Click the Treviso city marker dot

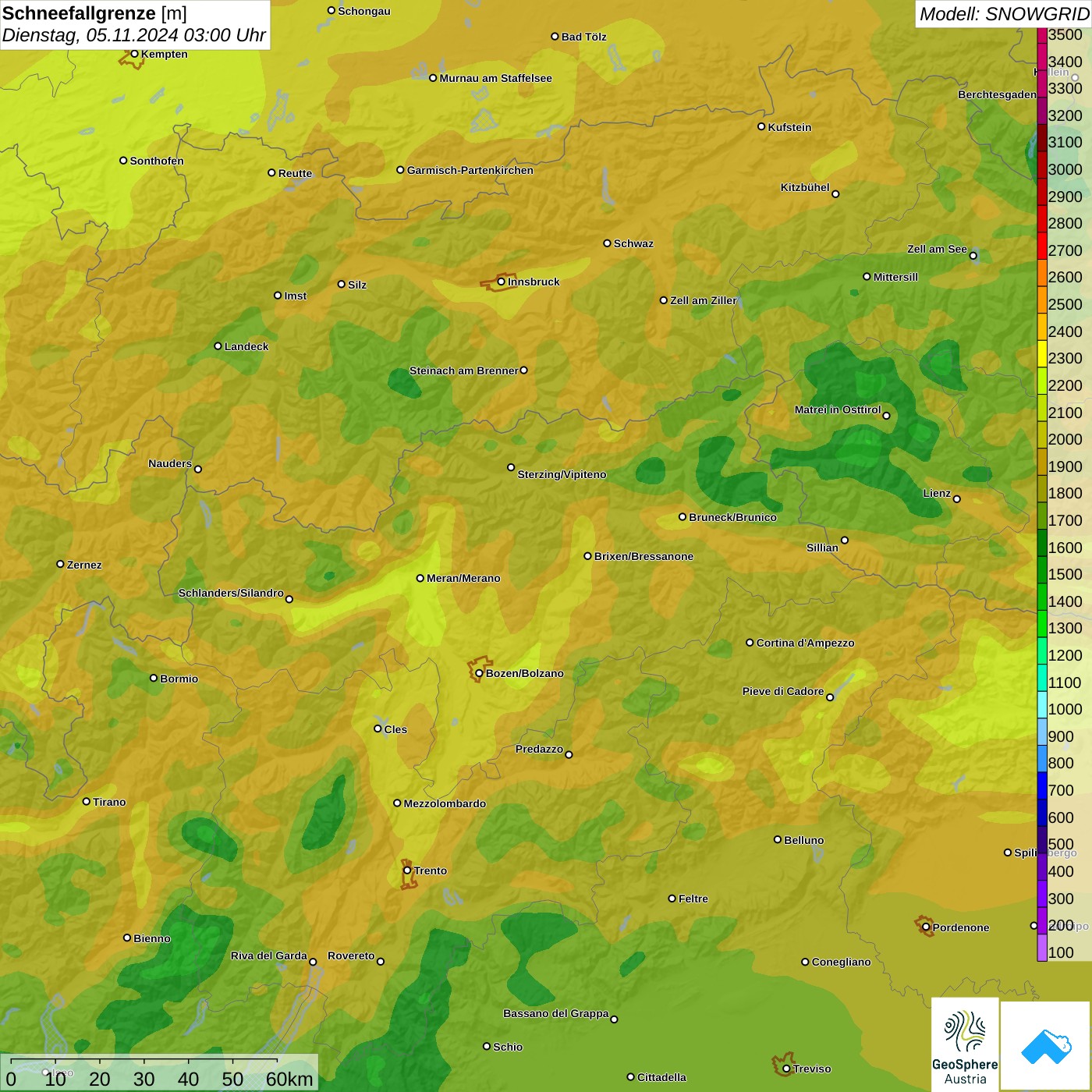click(x=786, y=1069)
